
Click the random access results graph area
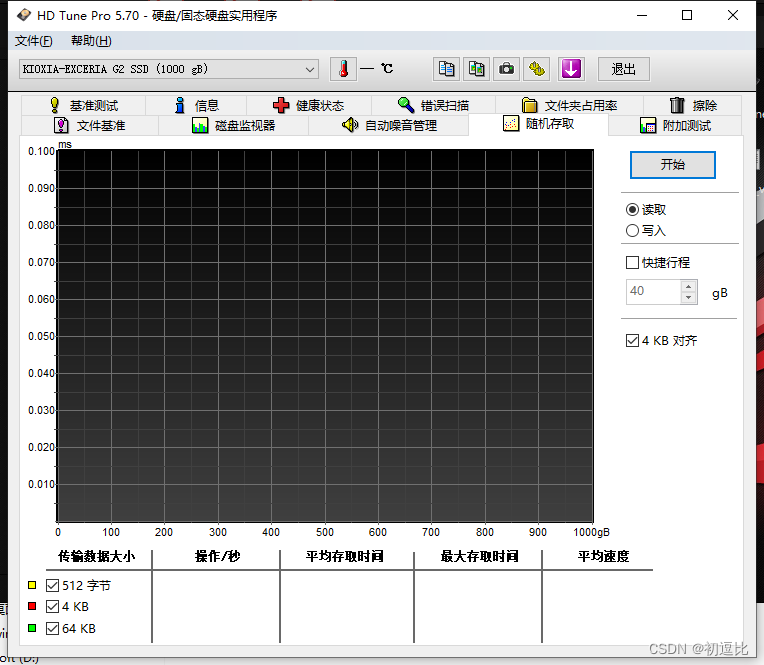point(325,336)
